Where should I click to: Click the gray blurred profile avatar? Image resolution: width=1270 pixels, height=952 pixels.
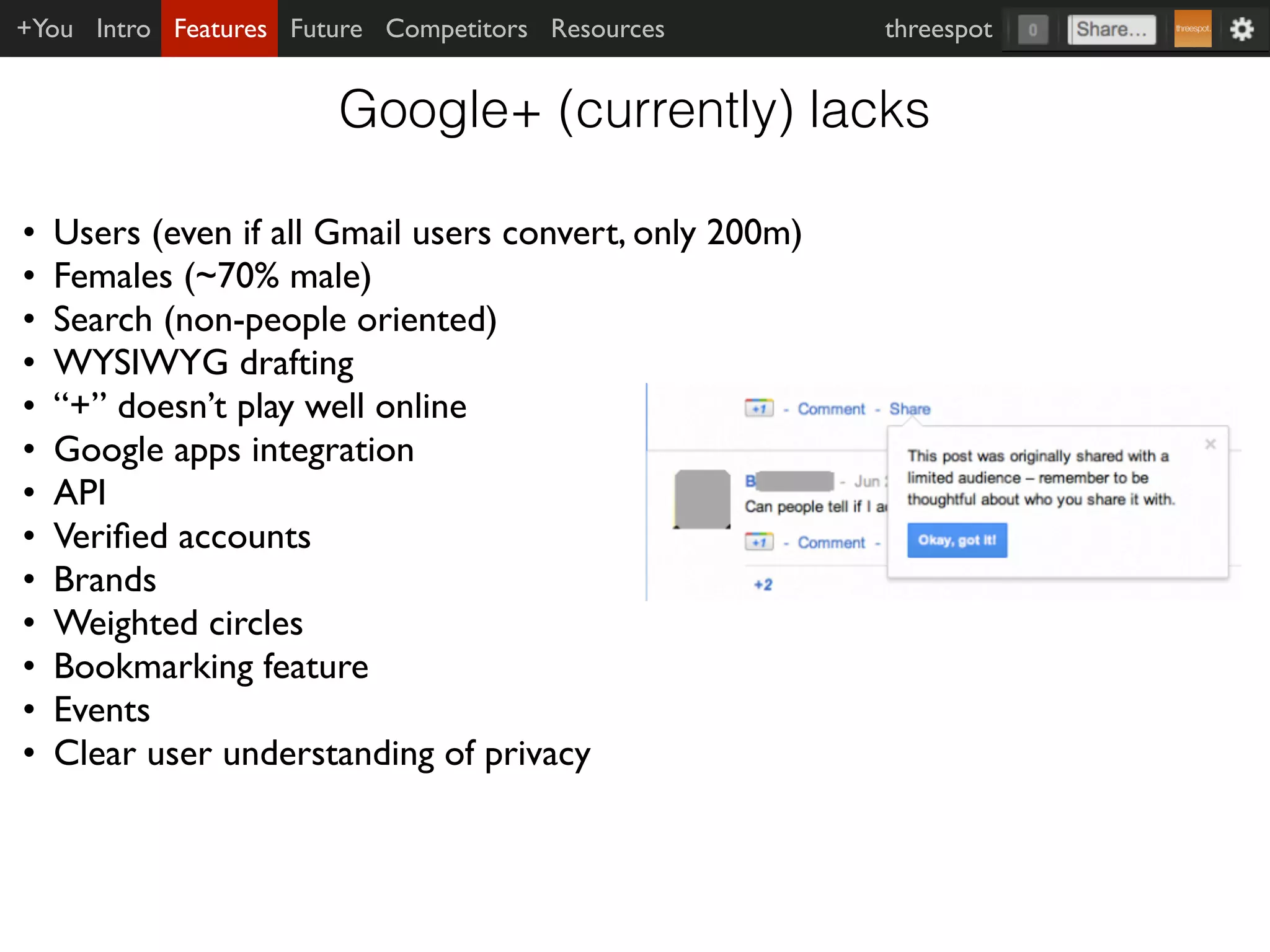click(x=702, y=500)
